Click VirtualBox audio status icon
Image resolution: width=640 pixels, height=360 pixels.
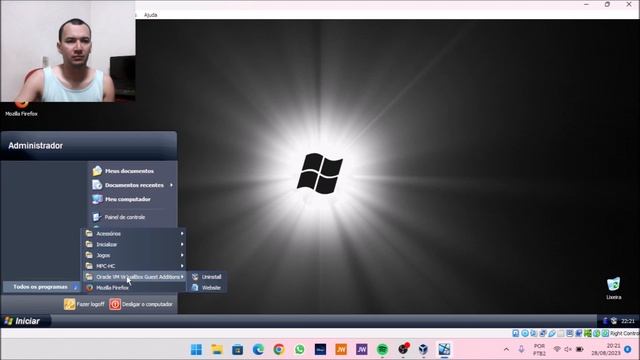point(533,333)
